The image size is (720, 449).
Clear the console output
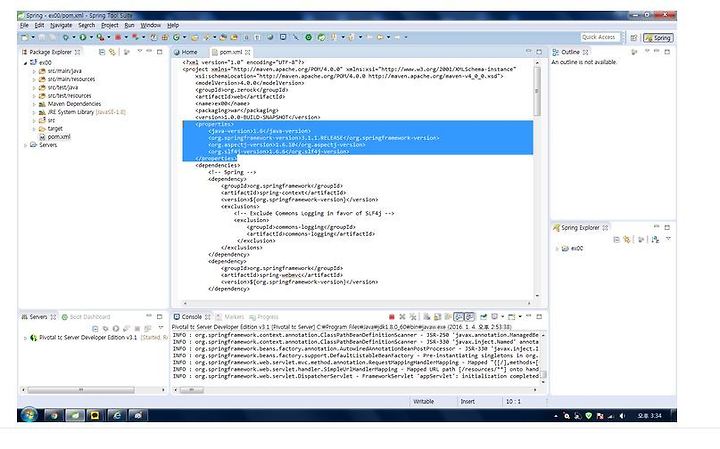pos(427,317)
